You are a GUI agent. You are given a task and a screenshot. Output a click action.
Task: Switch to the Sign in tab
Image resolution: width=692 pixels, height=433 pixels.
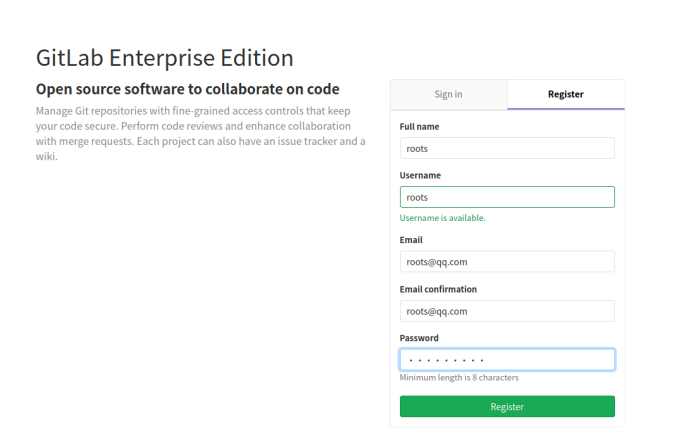[x=448, y=94]
